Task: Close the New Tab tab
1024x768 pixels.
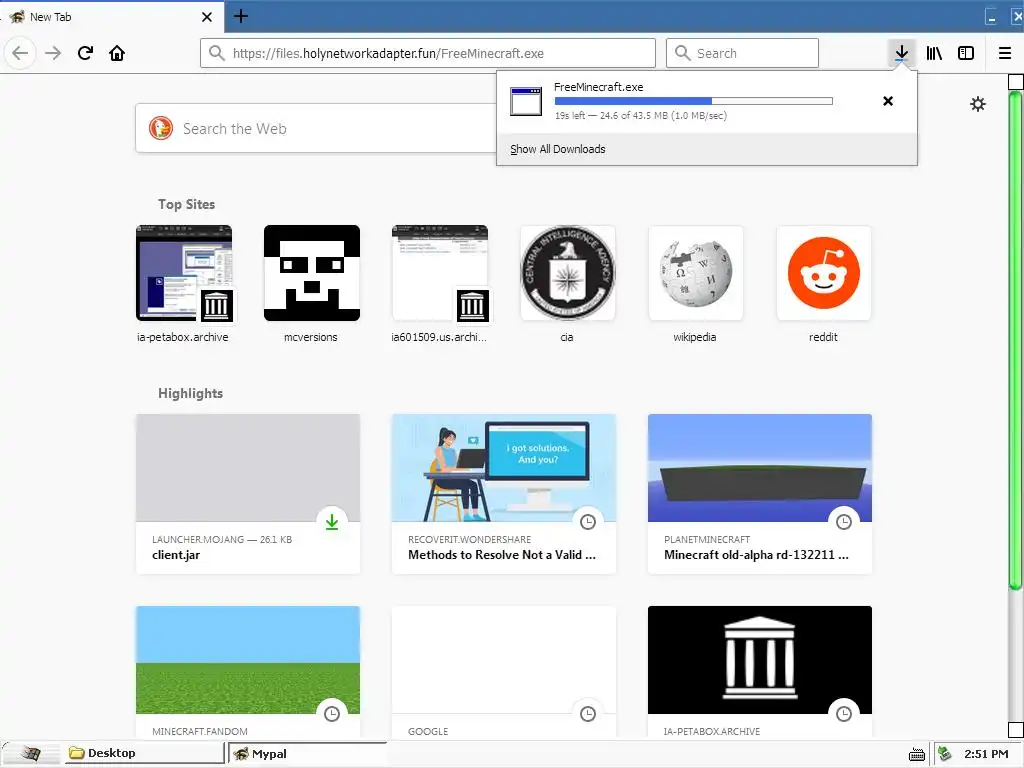Action: tap(206, 17)
